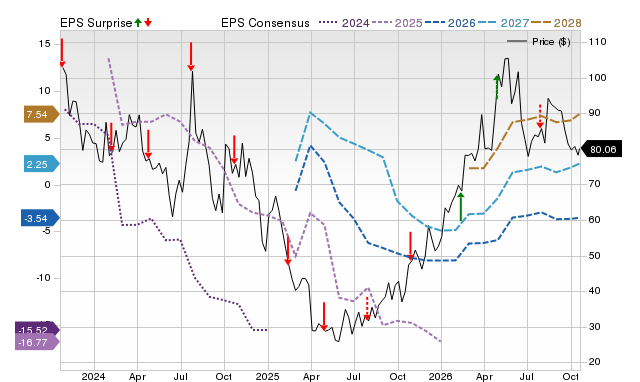Select the dashed red surprise arrow near August 2025
Viewport: 640px width, 382px height.
(x=367, y=309)
